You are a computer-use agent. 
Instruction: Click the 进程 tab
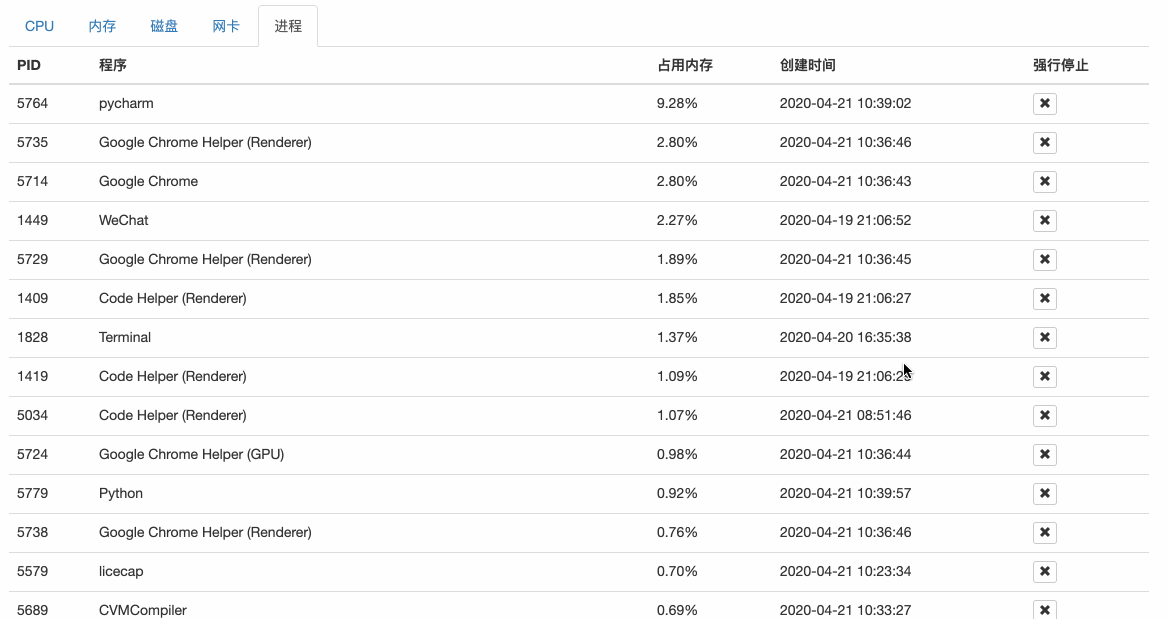tap(288, 26)
